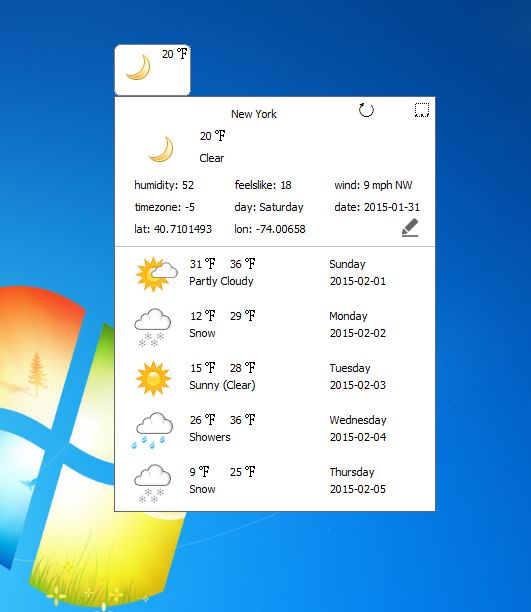Viewport: 531px width, 612px height.
Task: Click the 20 °F current temperature in panel
Action: [212, 136]
